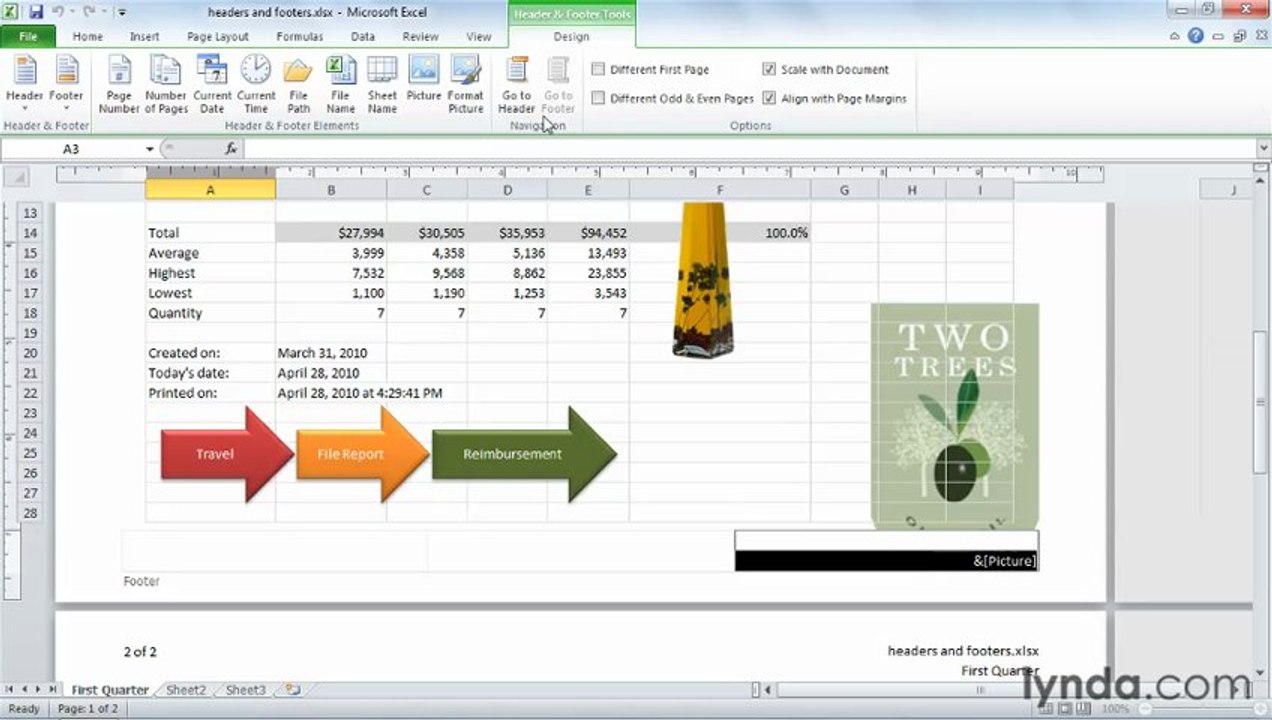Expand the Name Box dropdown arrow
The image size is (1272, 720).
pyautogui.click(x=150, y=149)
